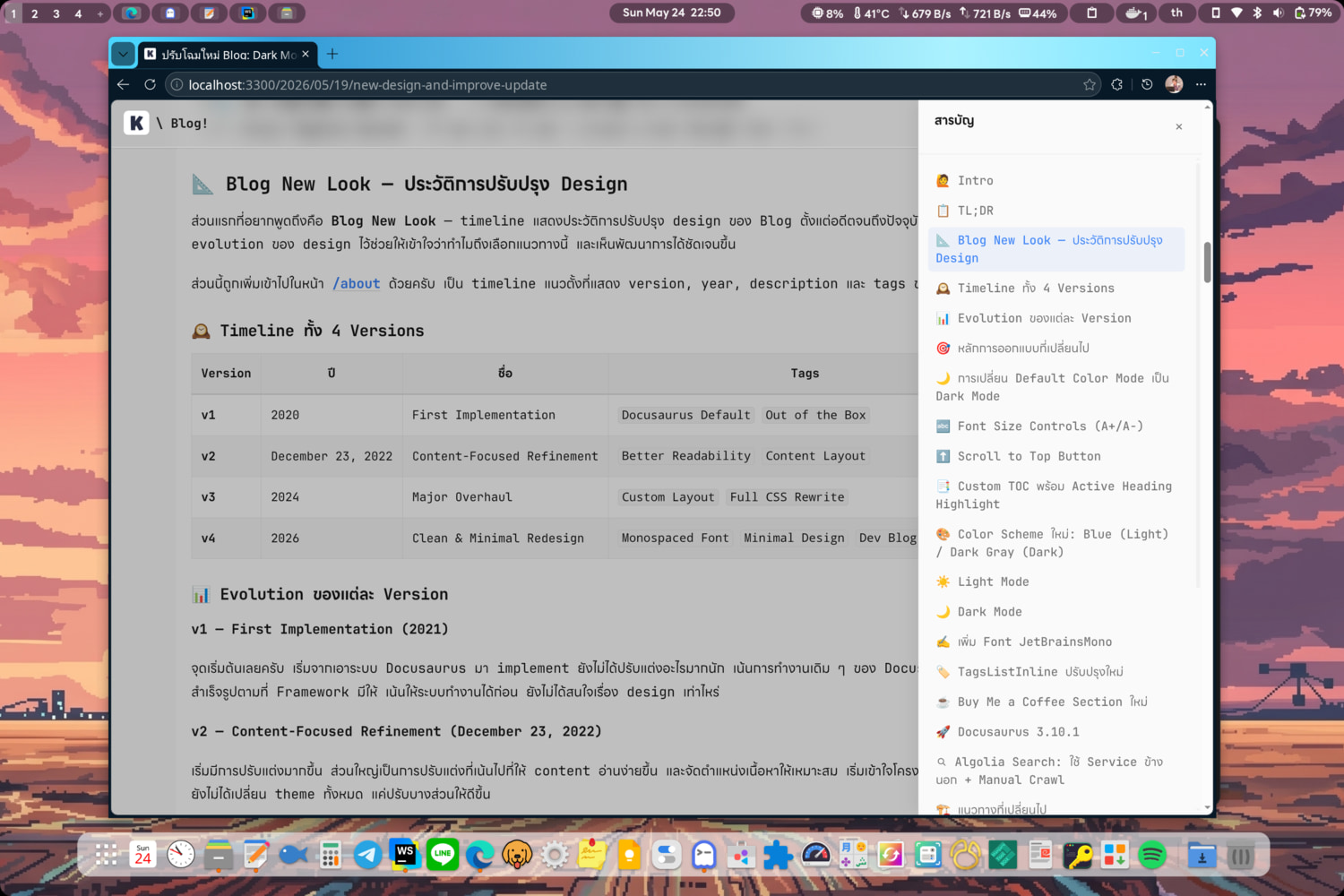Go to Algolia Search contents entry
Image resolution: width=1344 pixels, height=896 pixels.
[x=1057, y=771]
